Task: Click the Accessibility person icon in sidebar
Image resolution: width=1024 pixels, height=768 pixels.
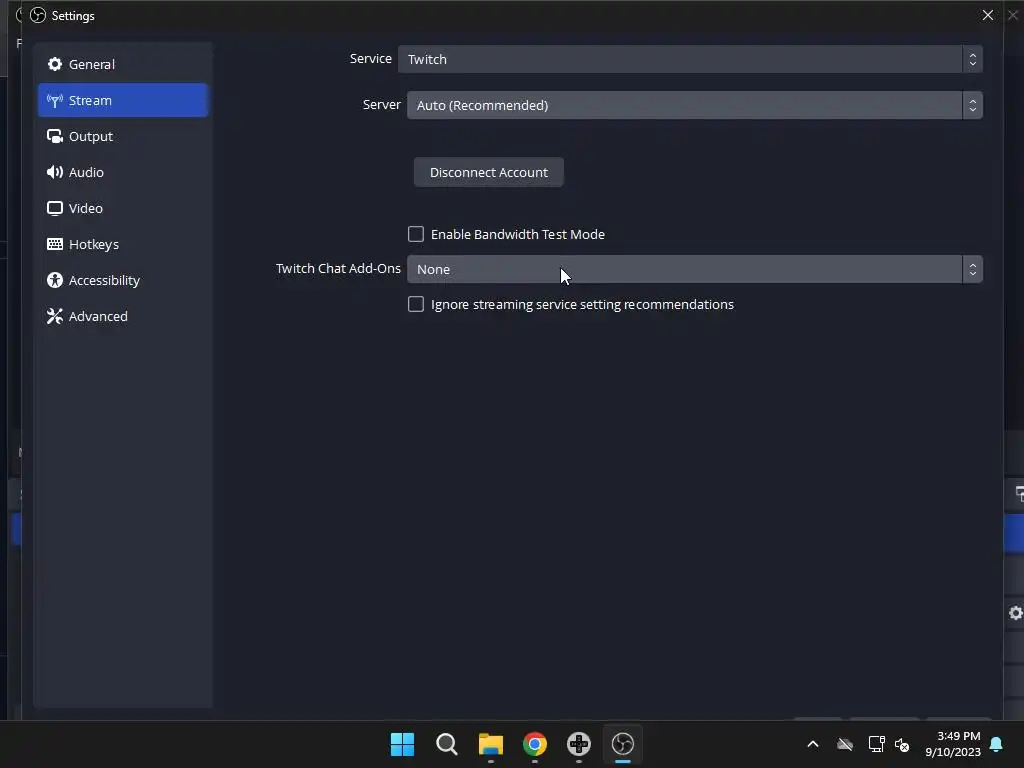Action: click(x=55, y=280)
